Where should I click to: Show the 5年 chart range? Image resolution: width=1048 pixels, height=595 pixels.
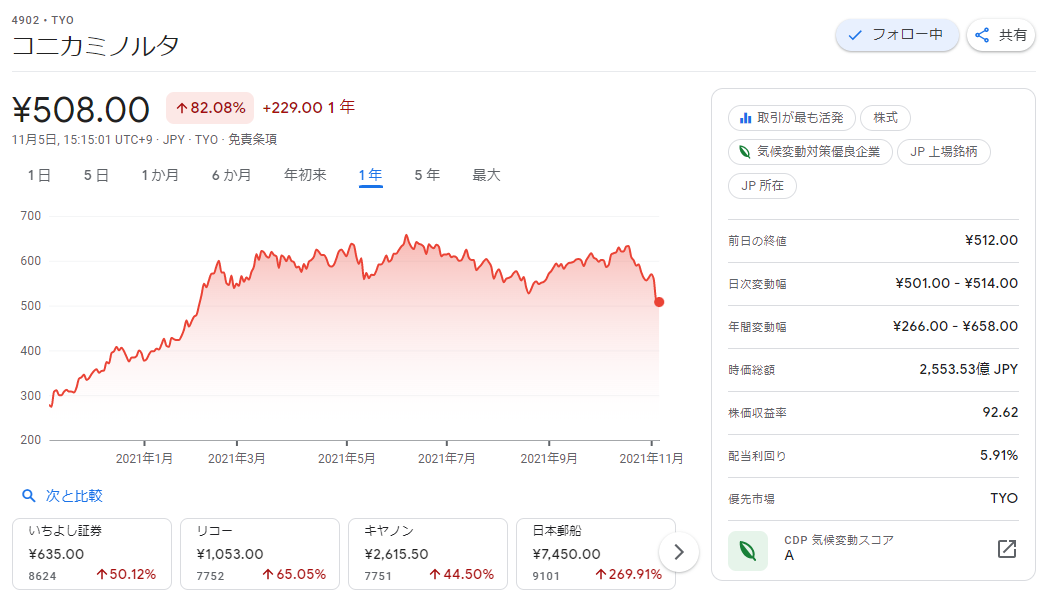pos(427,175)
